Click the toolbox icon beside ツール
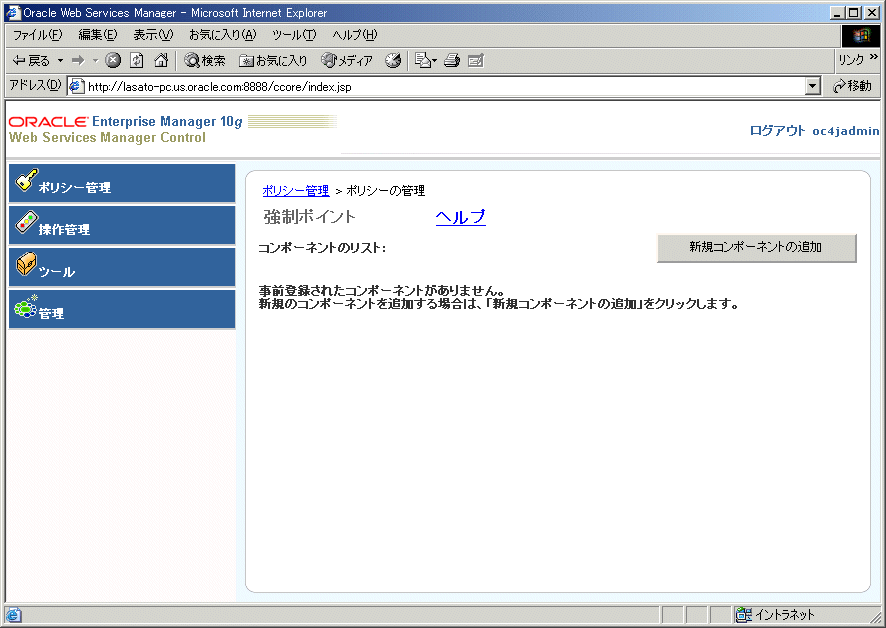Screen dimensions: 886x628 (x=27, y=264)
